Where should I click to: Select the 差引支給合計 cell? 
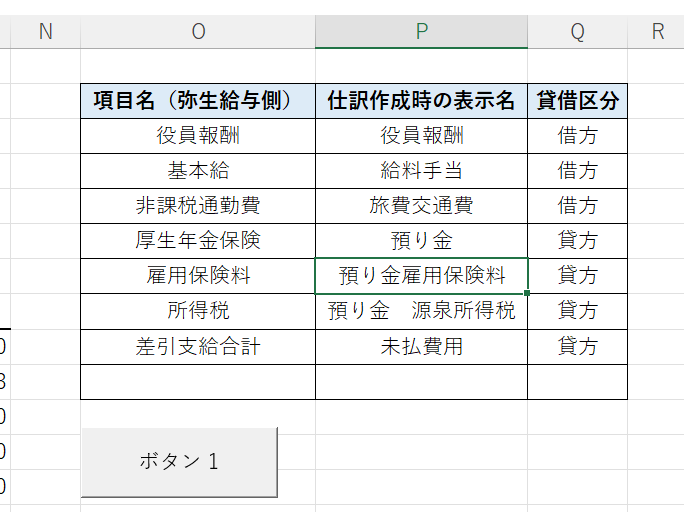point(198,347)
